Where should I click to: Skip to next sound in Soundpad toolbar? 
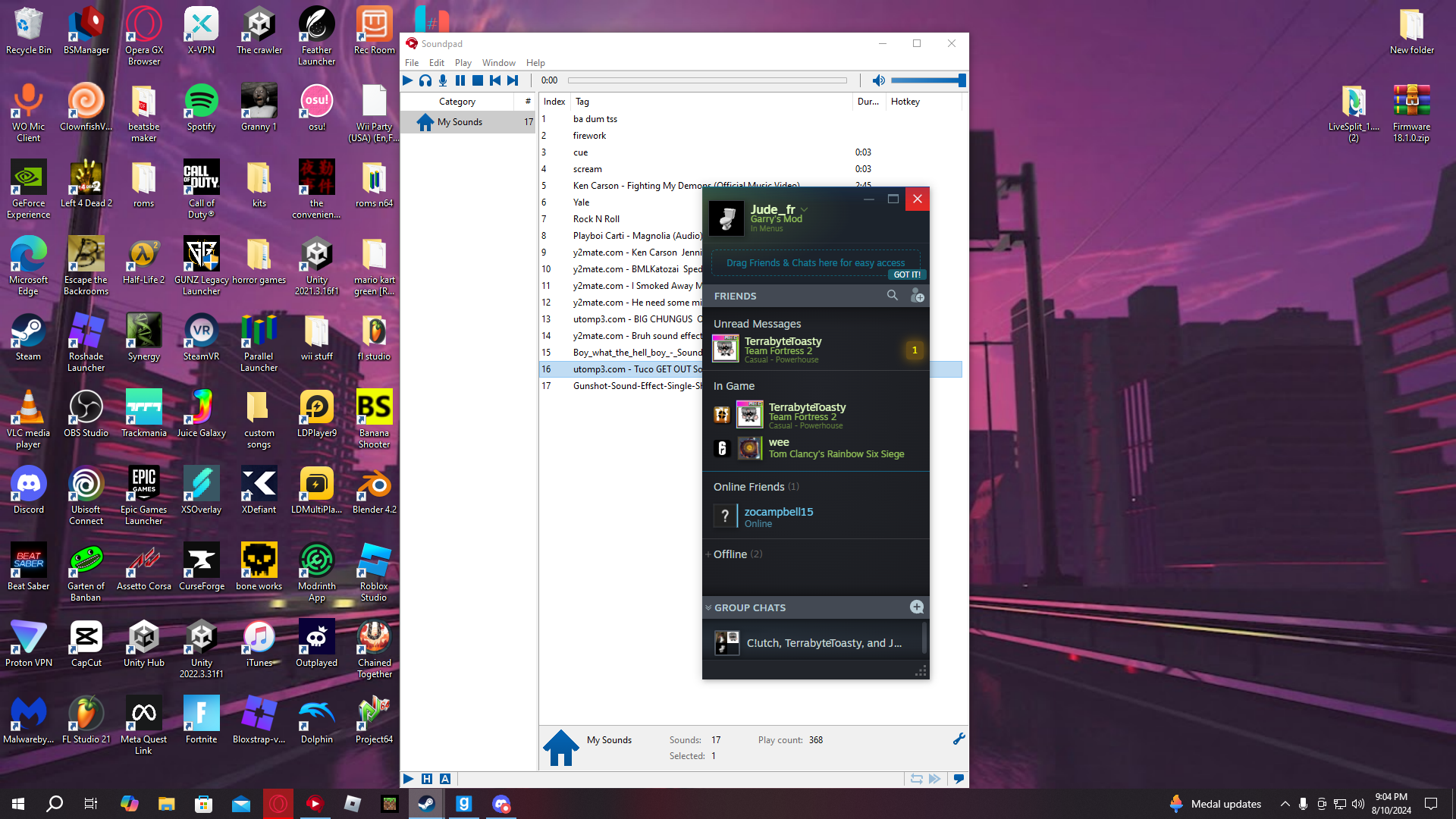513,80
